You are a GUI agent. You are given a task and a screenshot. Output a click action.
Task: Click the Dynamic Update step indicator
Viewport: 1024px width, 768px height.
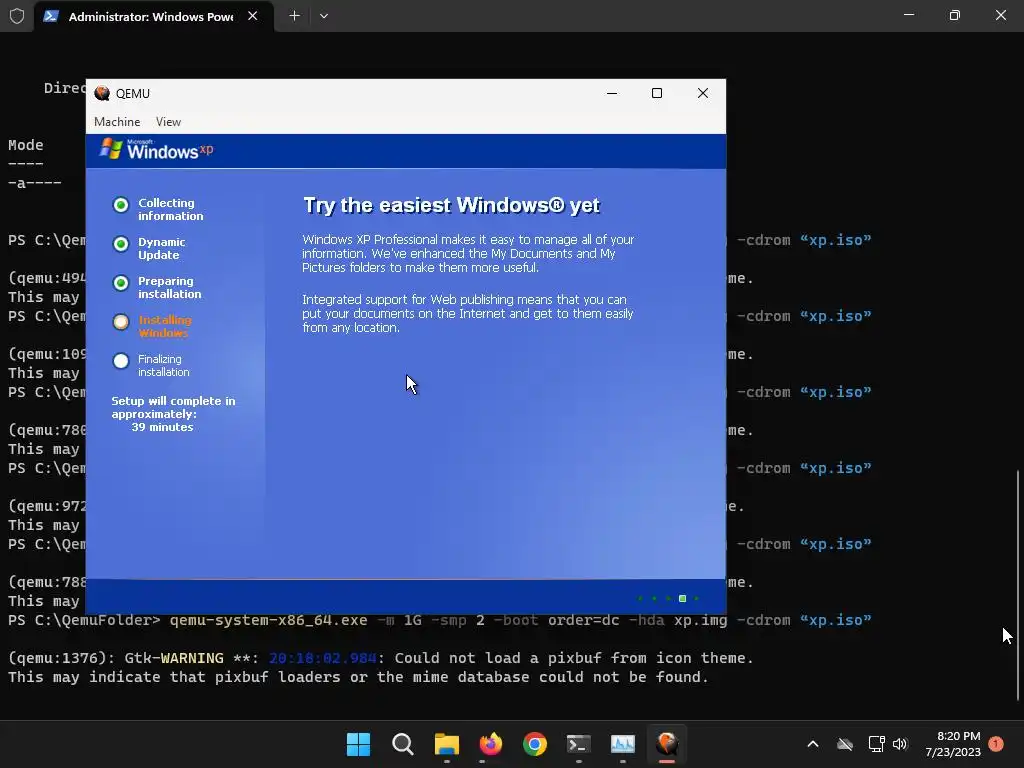[121, 244]
